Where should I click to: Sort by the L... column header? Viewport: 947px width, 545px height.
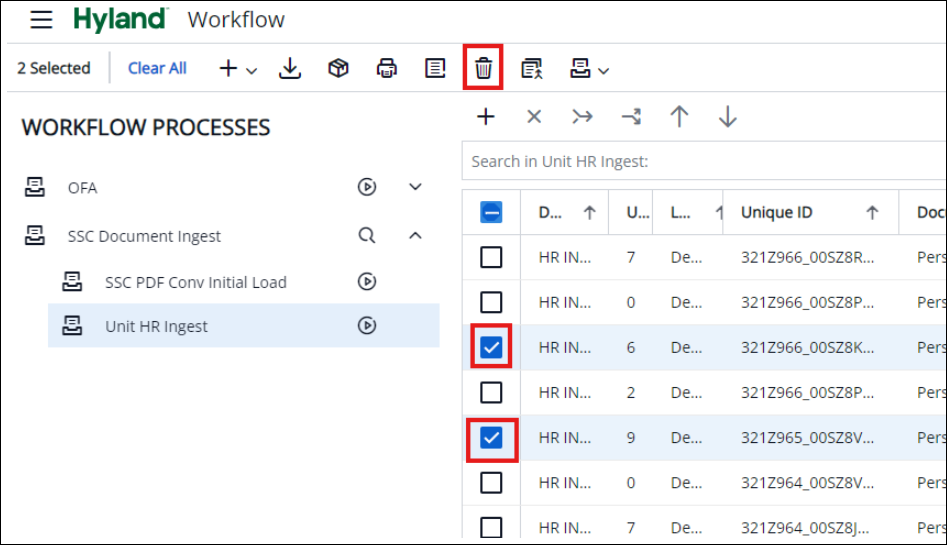(x=688, y=213)
